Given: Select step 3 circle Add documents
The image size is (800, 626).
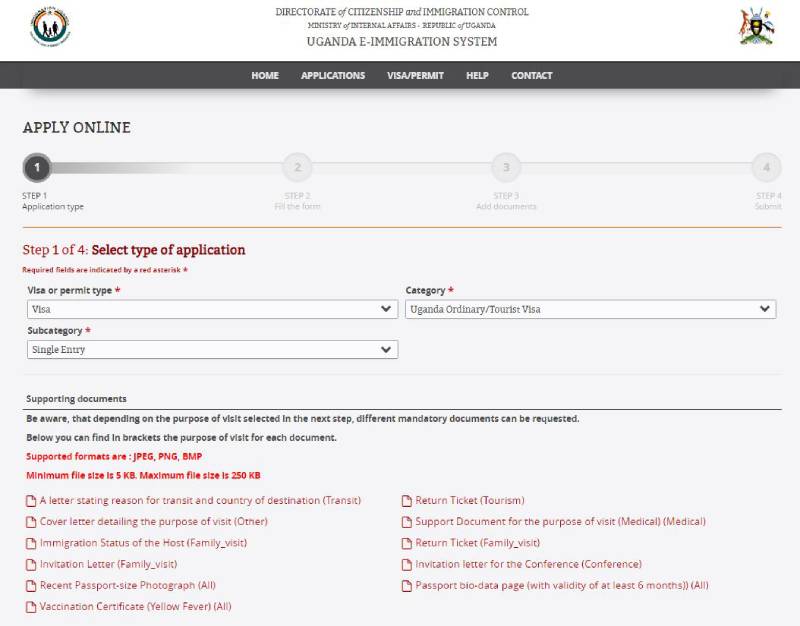Looking at the screenshot, I should click(506, 167).
